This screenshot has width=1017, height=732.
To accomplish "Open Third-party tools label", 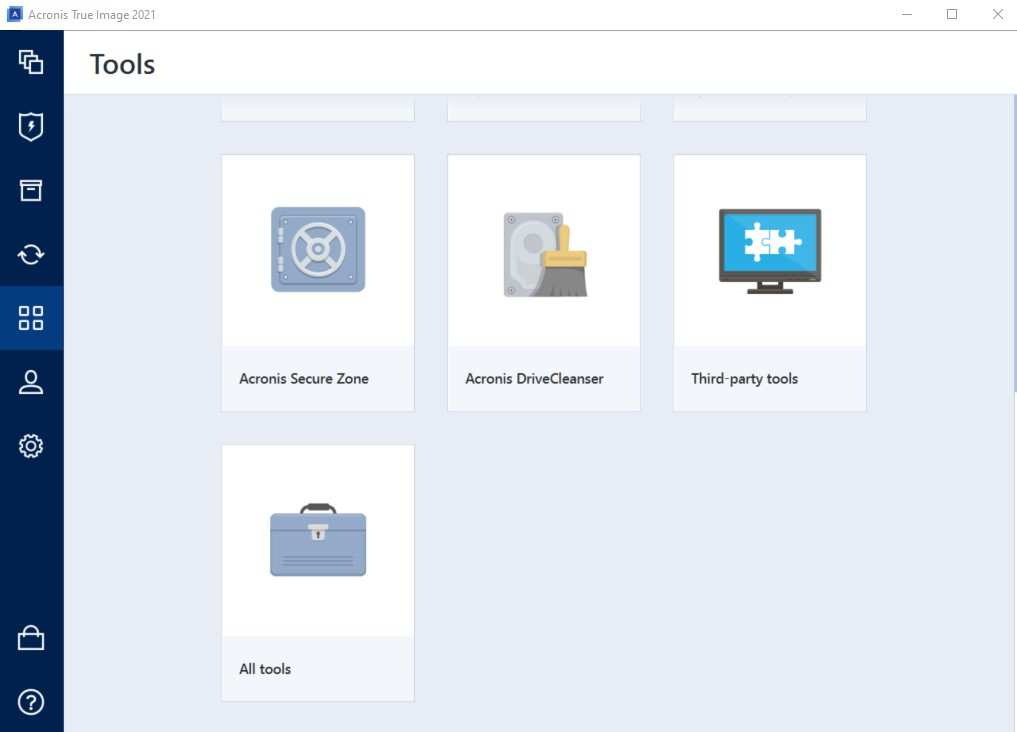I will (744, 379).
